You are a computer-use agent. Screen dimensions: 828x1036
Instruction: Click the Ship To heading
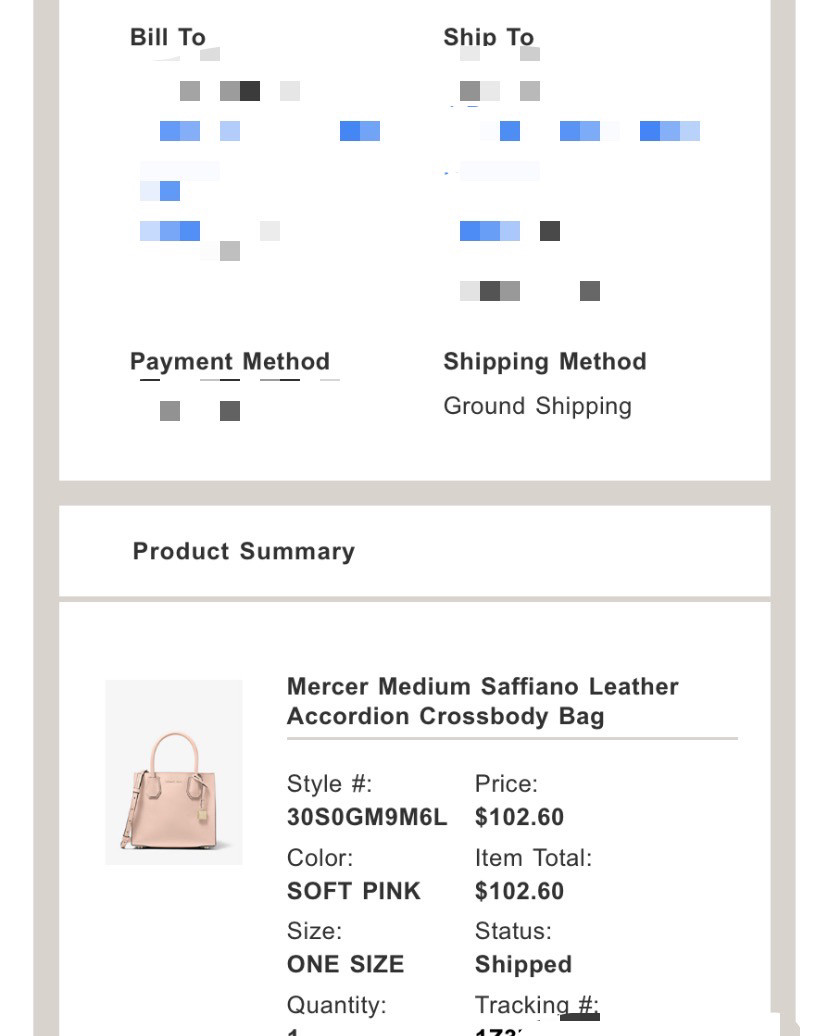pyautogui.click(x=488, y=37)
